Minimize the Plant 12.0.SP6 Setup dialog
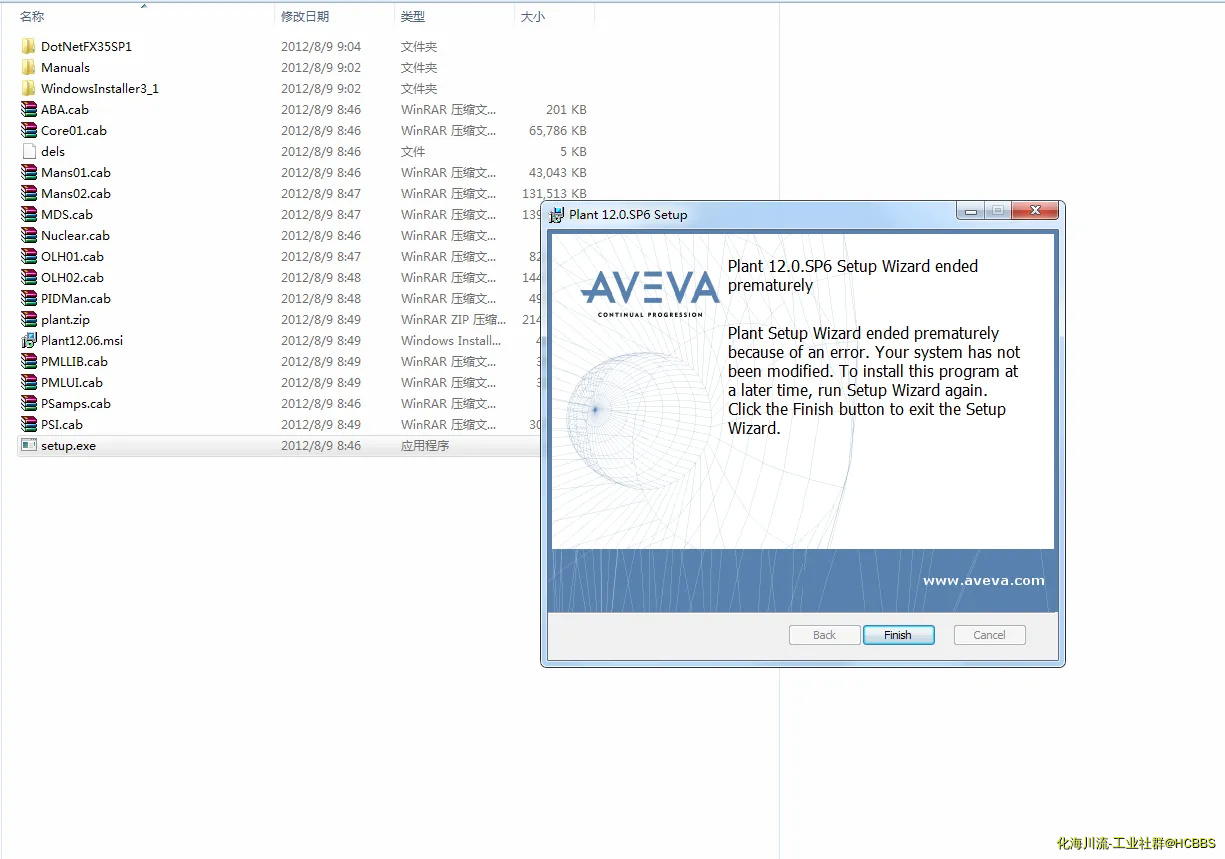The height and width of the screenshot is (859, 1225). [x=970, y=211]
